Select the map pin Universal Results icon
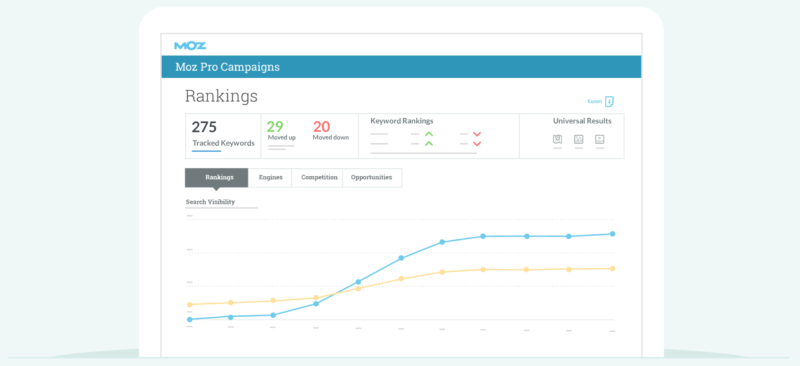The image size is (800, 366). coord(557,139)
